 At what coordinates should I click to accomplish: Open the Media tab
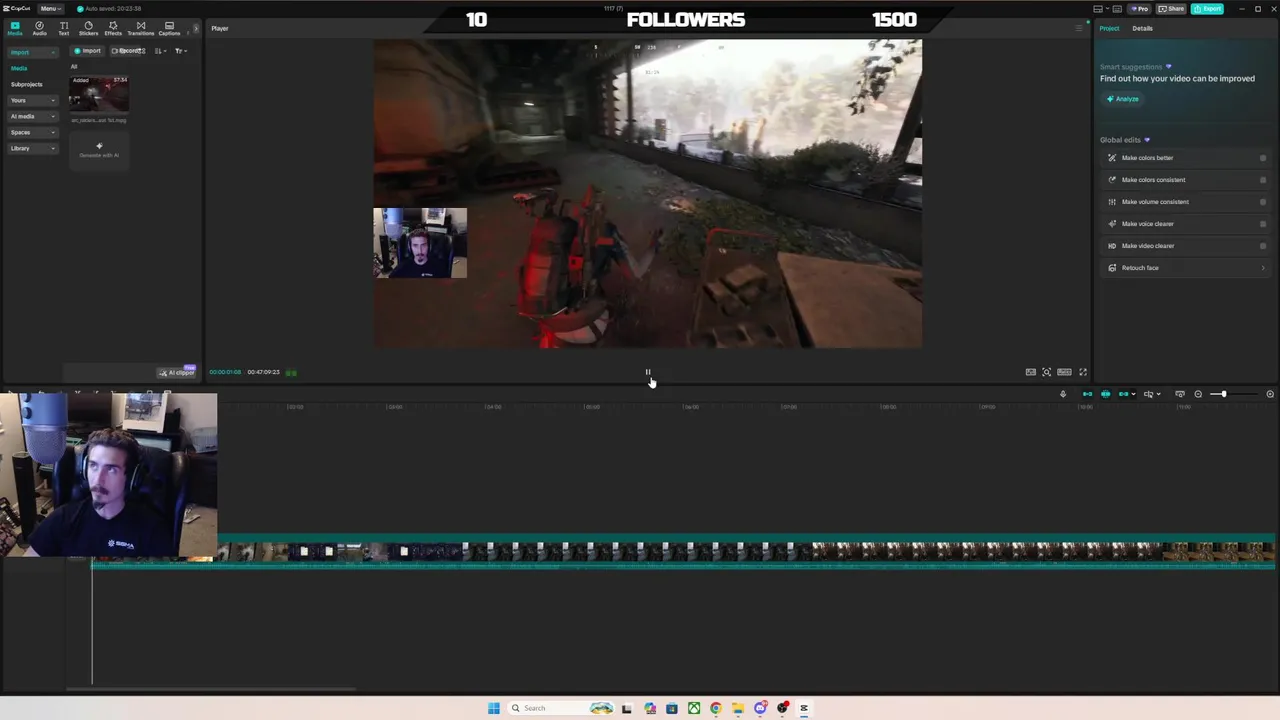coord(15,28)
